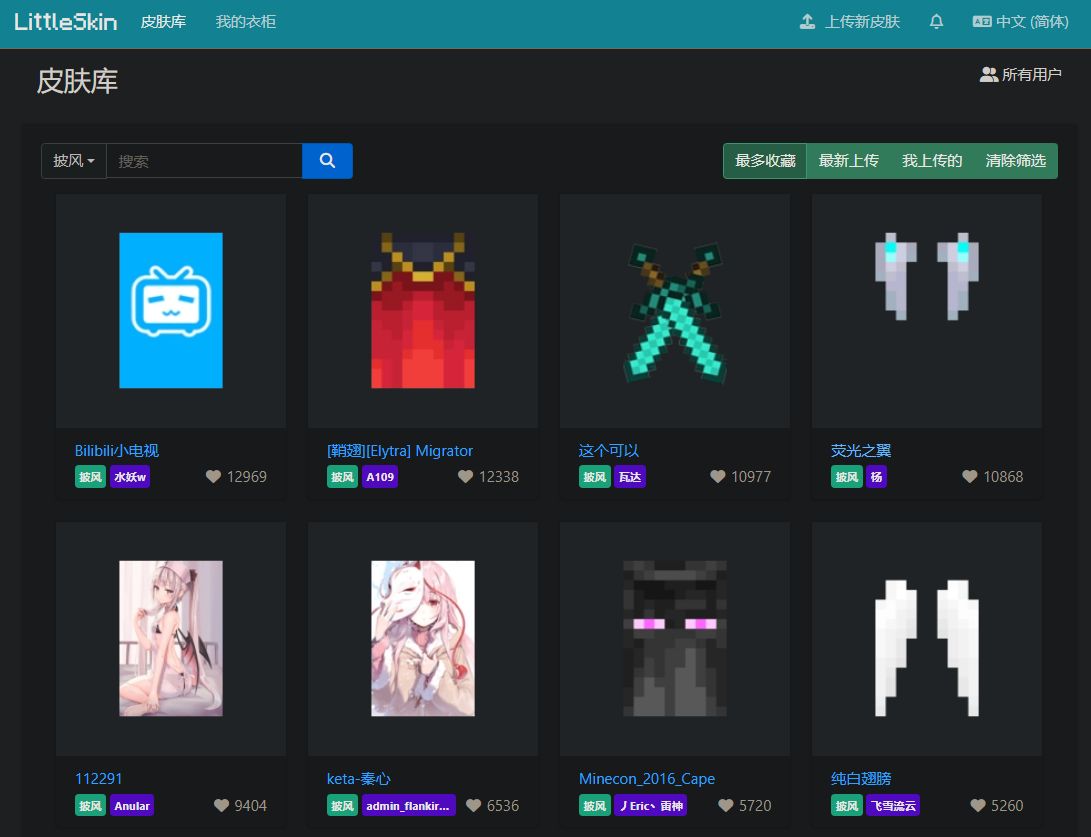The height and width of the screenshot is (837, 1091).
Task: Click heart icon on 荧光之翼 cape
Action: click(x=969, y=477)
